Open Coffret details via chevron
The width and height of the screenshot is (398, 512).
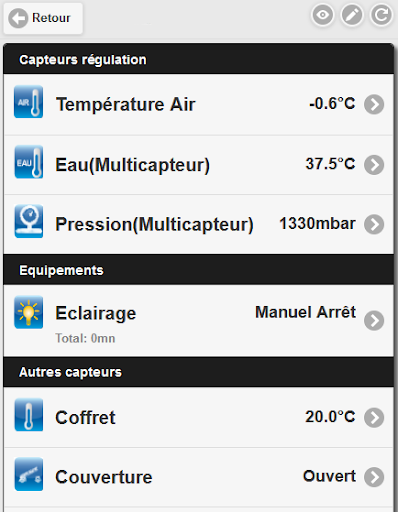pos(374,417)
